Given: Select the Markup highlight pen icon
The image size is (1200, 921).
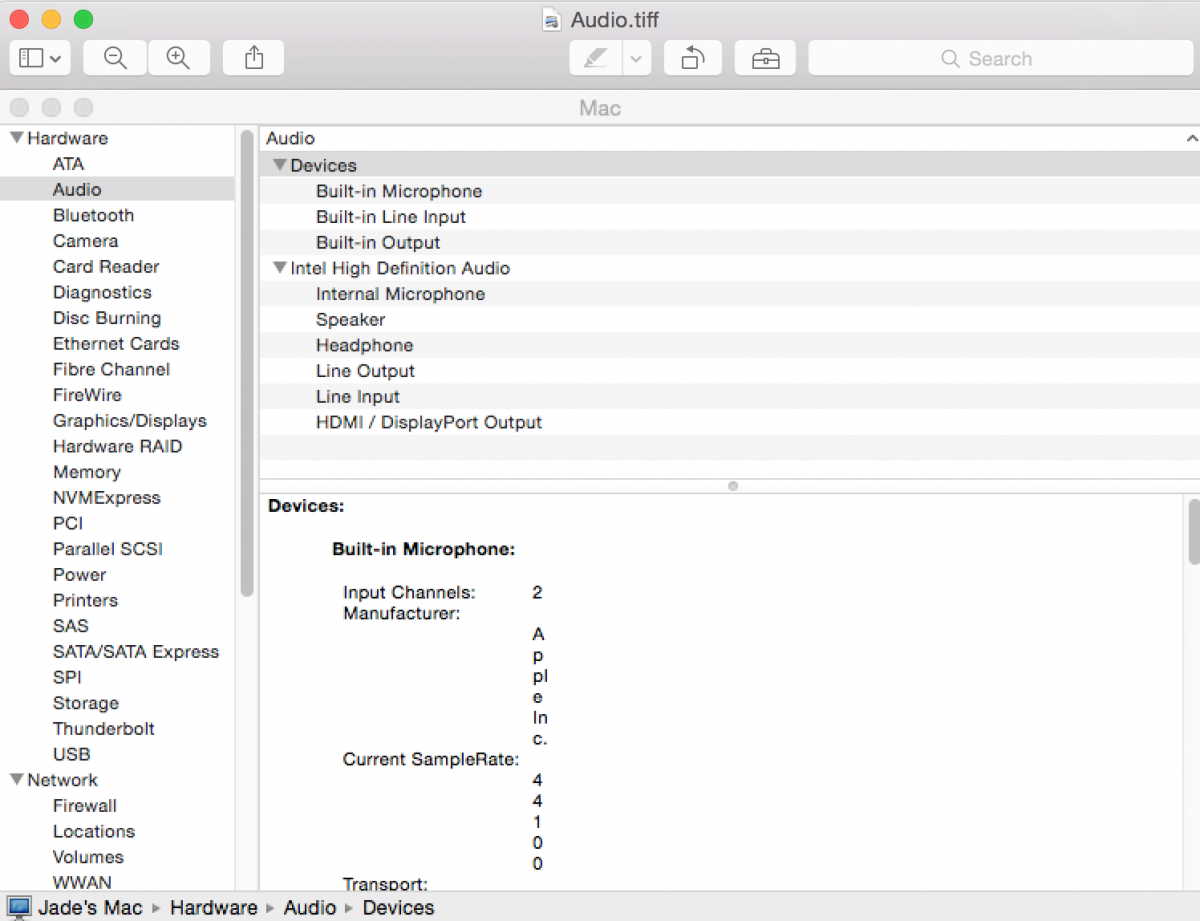Looking at the screenshot, I should point(596,58).
